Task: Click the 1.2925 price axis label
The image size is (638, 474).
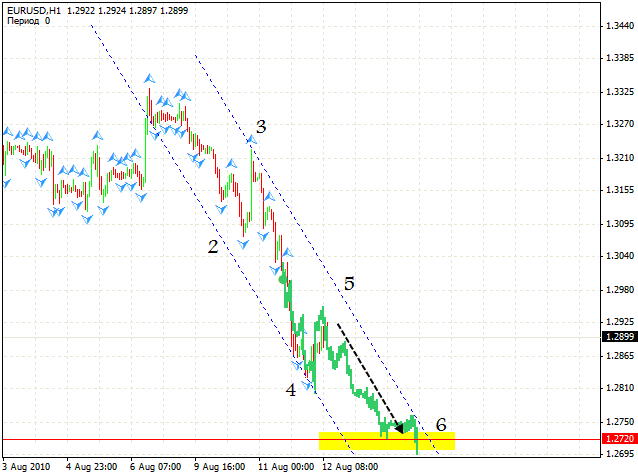Action: 620,322
